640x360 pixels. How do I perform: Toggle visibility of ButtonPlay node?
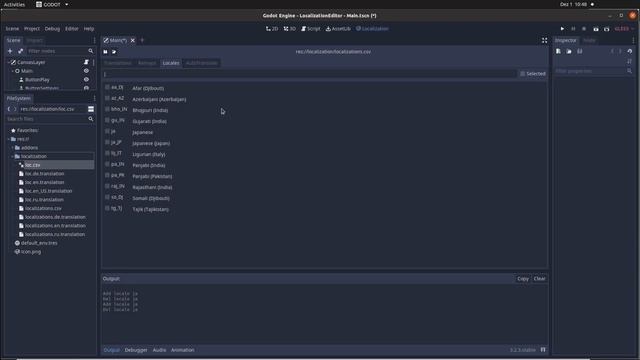(86, 80)
